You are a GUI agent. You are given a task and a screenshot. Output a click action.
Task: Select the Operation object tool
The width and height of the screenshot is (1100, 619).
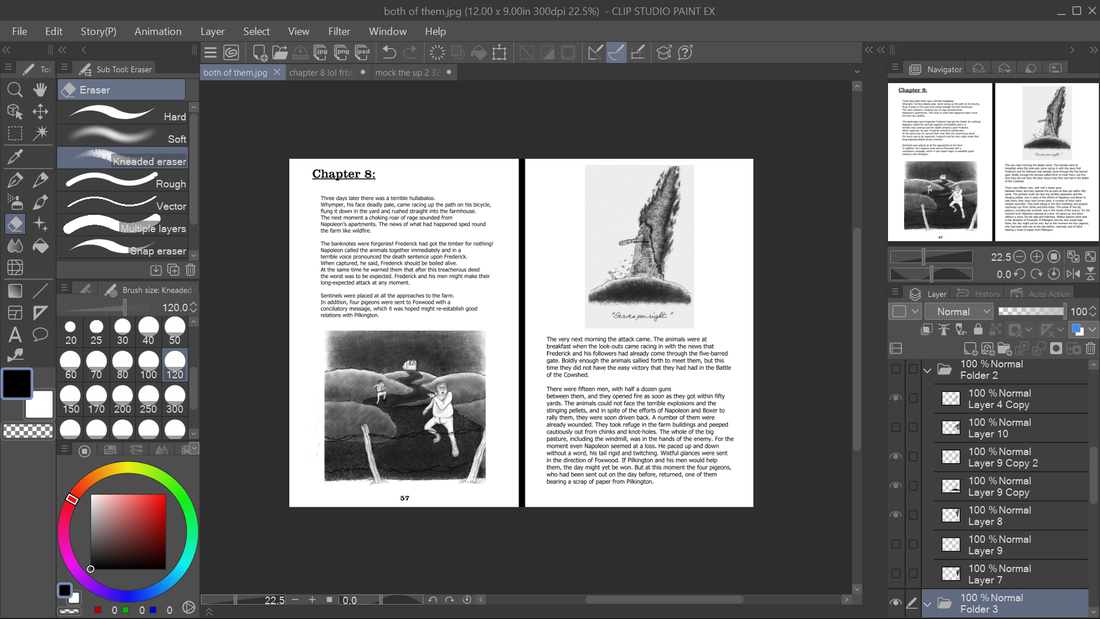tap(15, 112)
